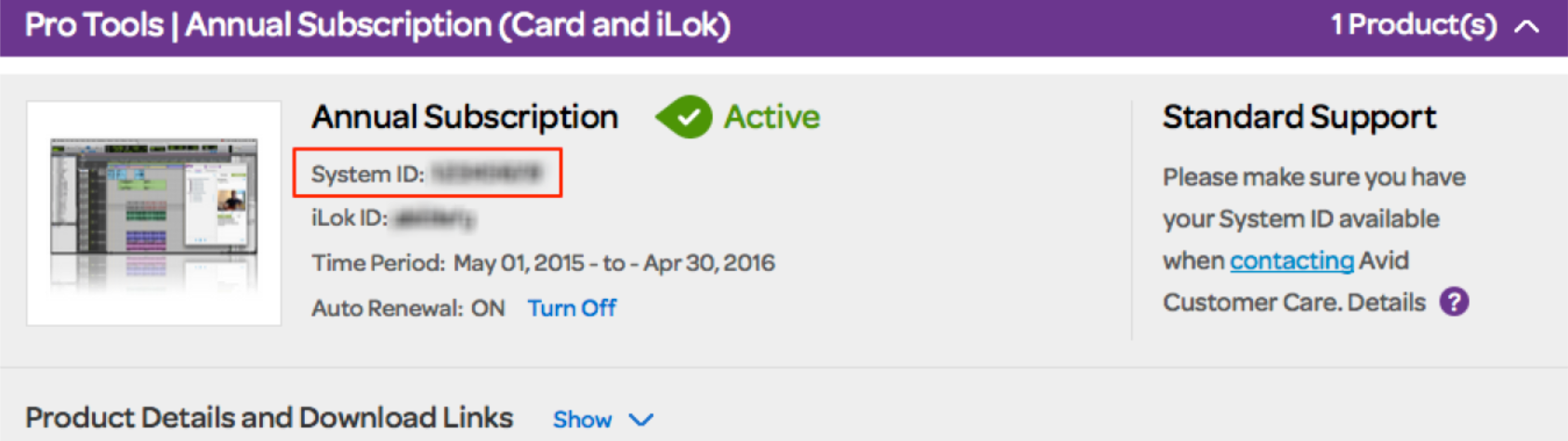Click the 'Annual Subscription' heading
Viewport: 1568px width, 441px height.
pyautogui.click(x=464, y=117)
